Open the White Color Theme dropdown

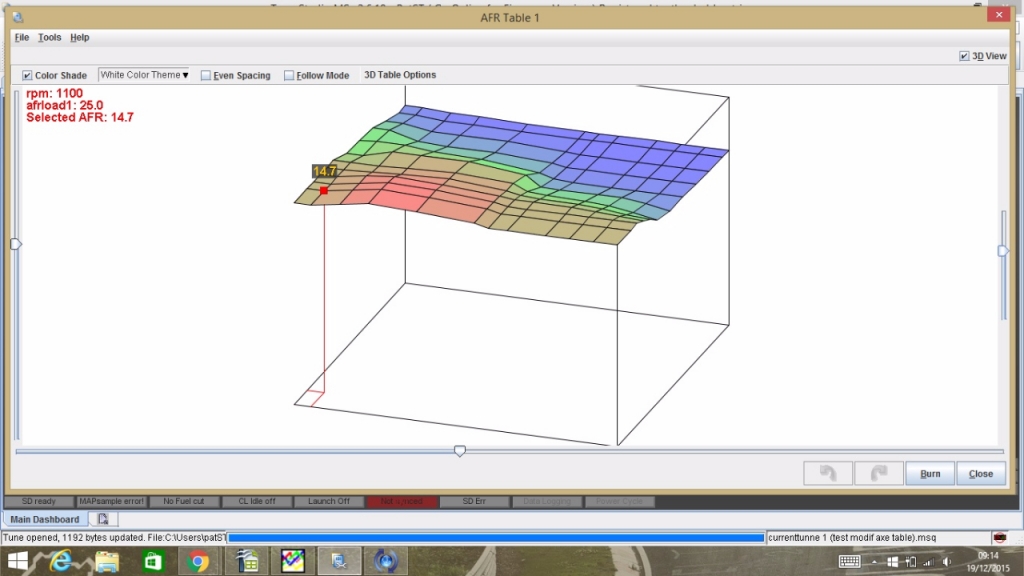pyautogui.click(x=144, y=75)
